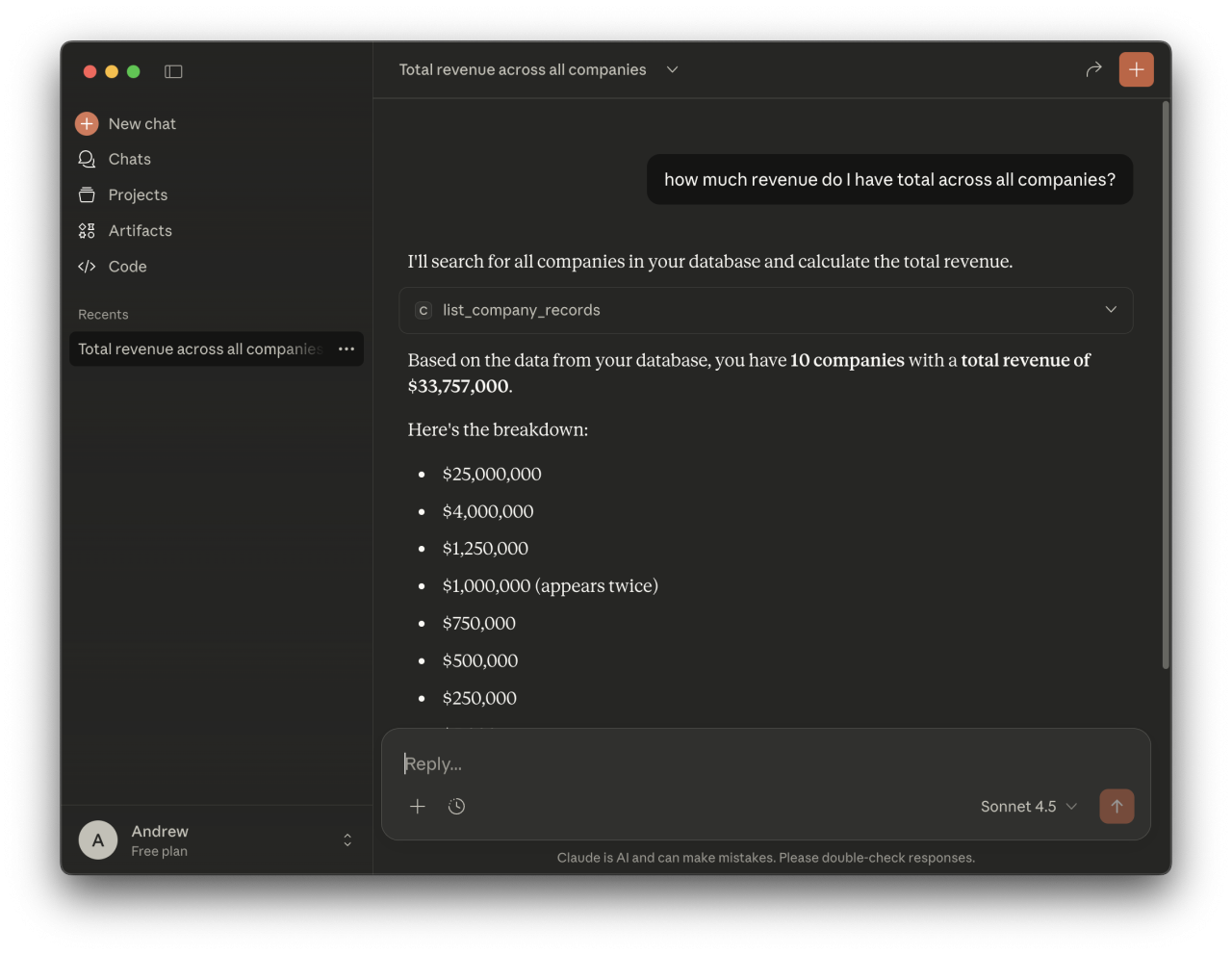
Task: Expand the list_company_records tool result
Action: point(1111,310)
